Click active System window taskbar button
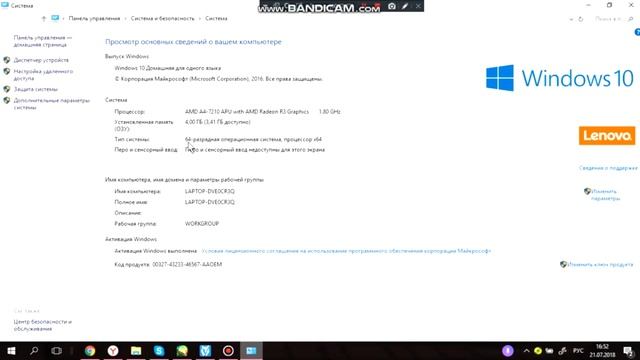Screen dimensions: 640x360 pyautogui.click(x=251, y=351)
